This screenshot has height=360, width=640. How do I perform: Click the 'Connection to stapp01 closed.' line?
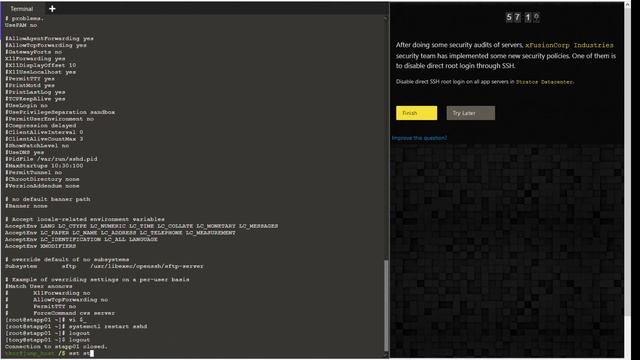pyautogui.click(x=56, y=347)
